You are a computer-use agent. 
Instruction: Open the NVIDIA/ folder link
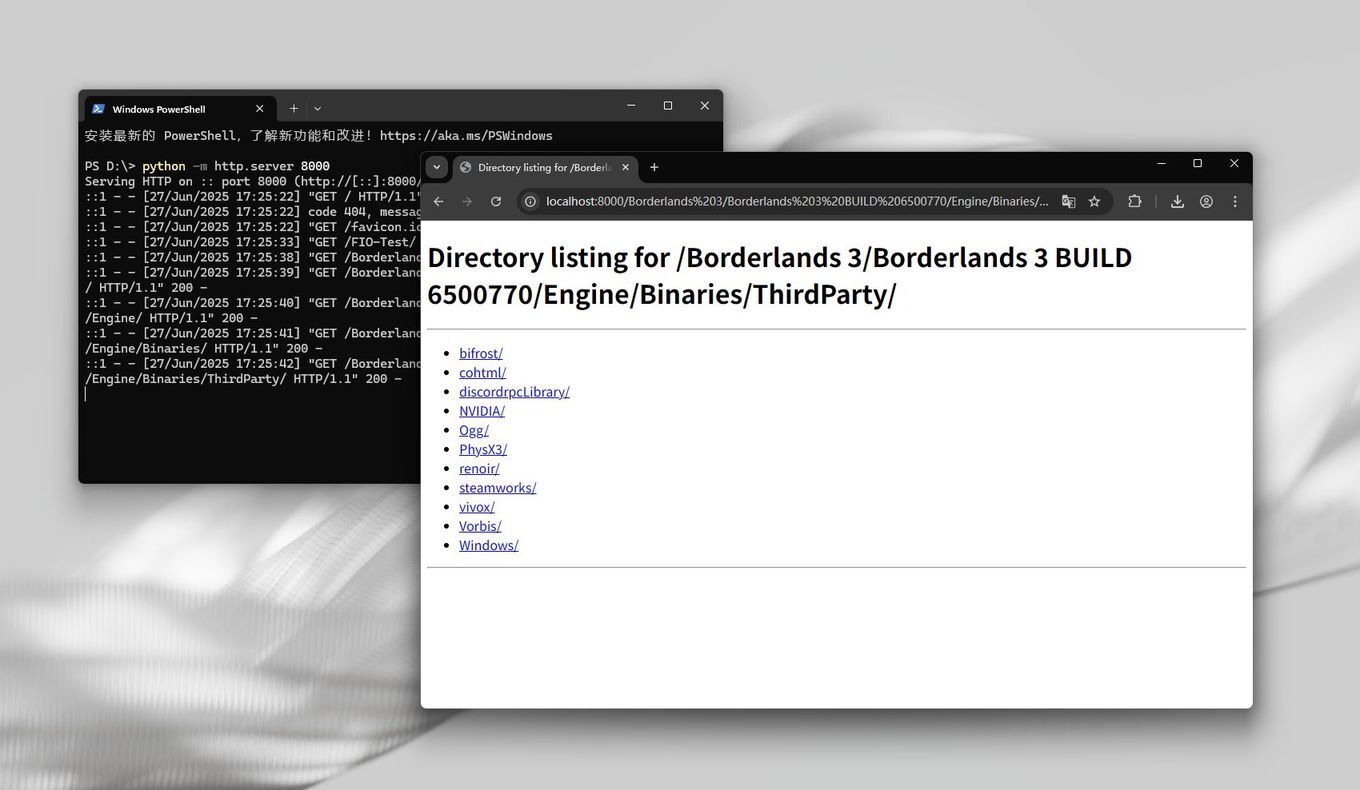click(482, 410)
